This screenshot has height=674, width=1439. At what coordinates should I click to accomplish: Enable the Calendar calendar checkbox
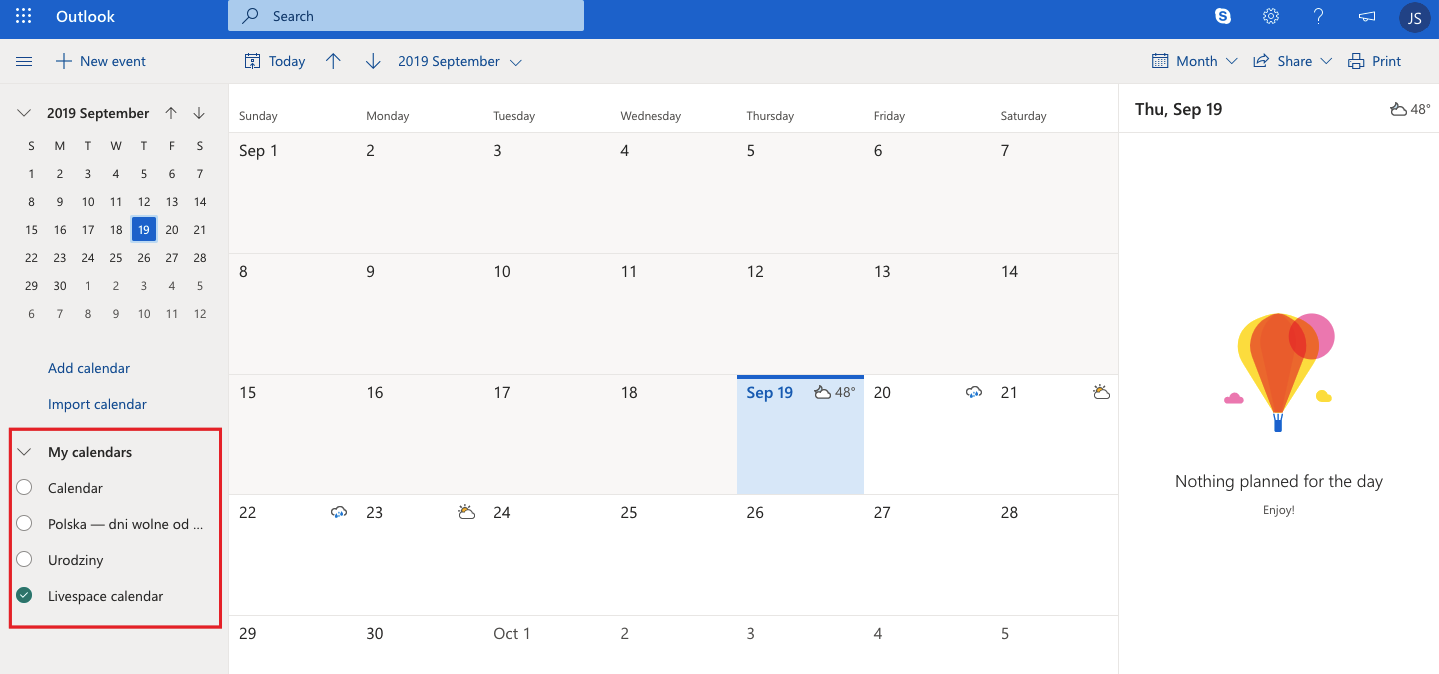click(x=24, y=488)
